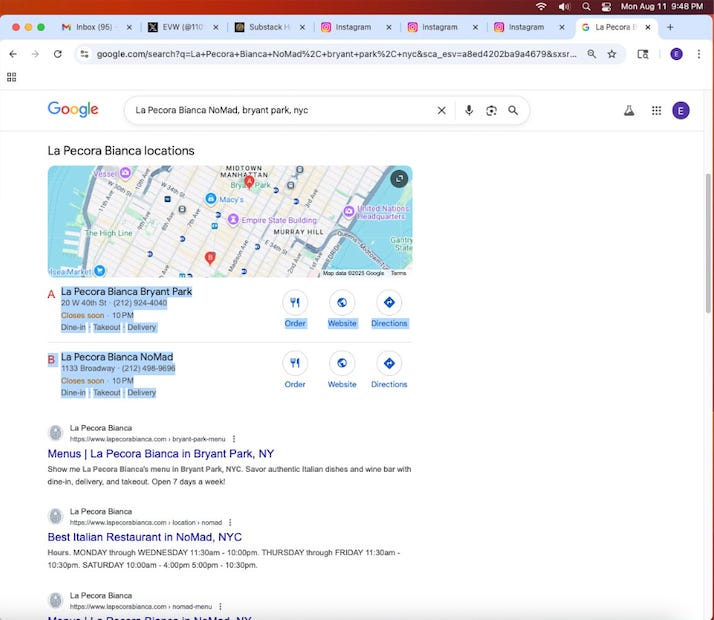714x620 pixels.
Task: Go back to the previous page
Action: [x=13, y=54]
